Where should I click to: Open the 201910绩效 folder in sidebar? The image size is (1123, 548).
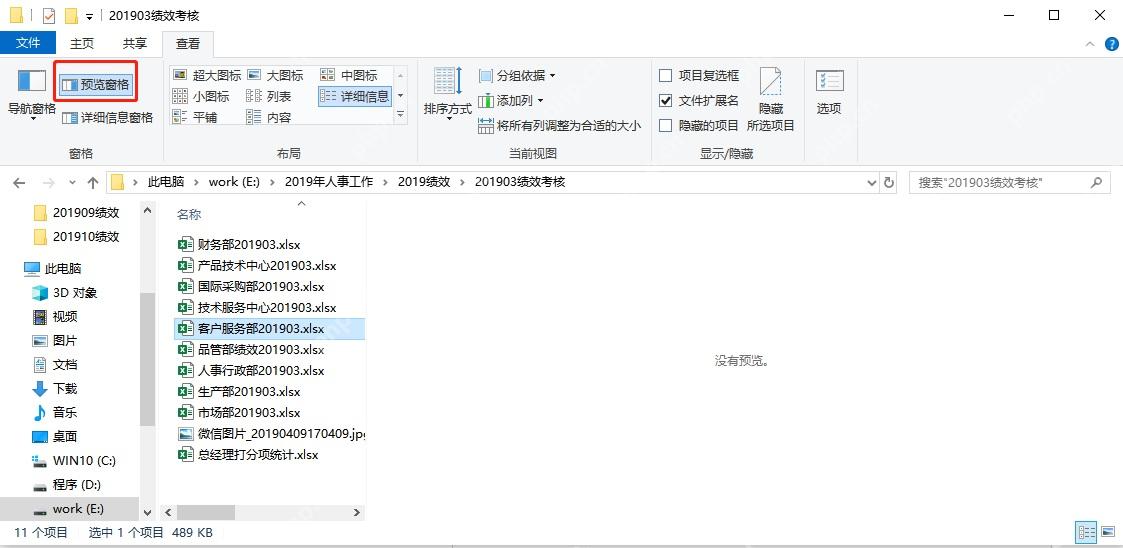coord(77,236)
